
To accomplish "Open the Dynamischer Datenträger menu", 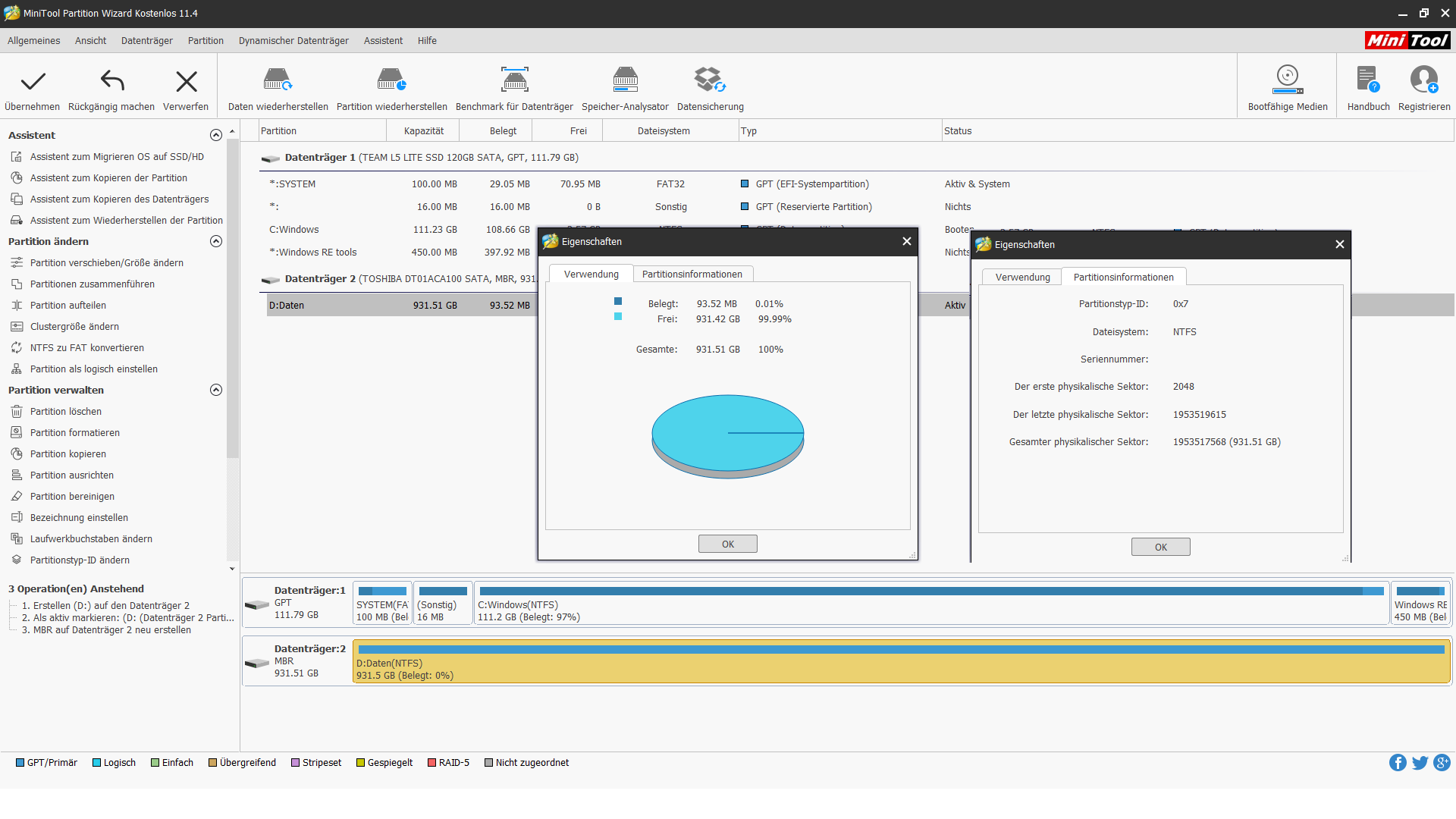I will [293, 41].
